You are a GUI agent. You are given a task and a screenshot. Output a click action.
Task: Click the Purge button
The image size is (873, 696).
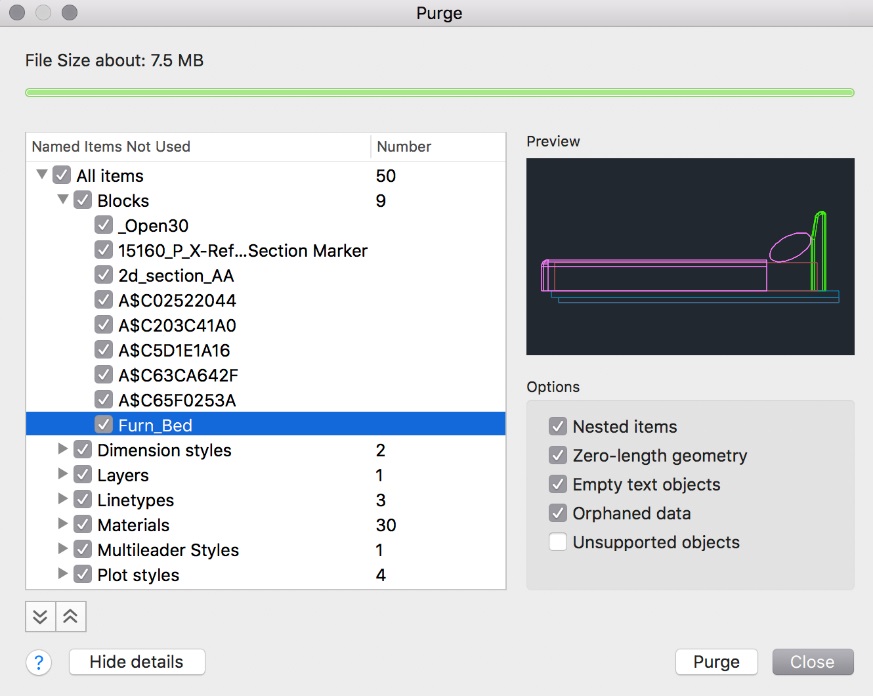click(716, 662)
